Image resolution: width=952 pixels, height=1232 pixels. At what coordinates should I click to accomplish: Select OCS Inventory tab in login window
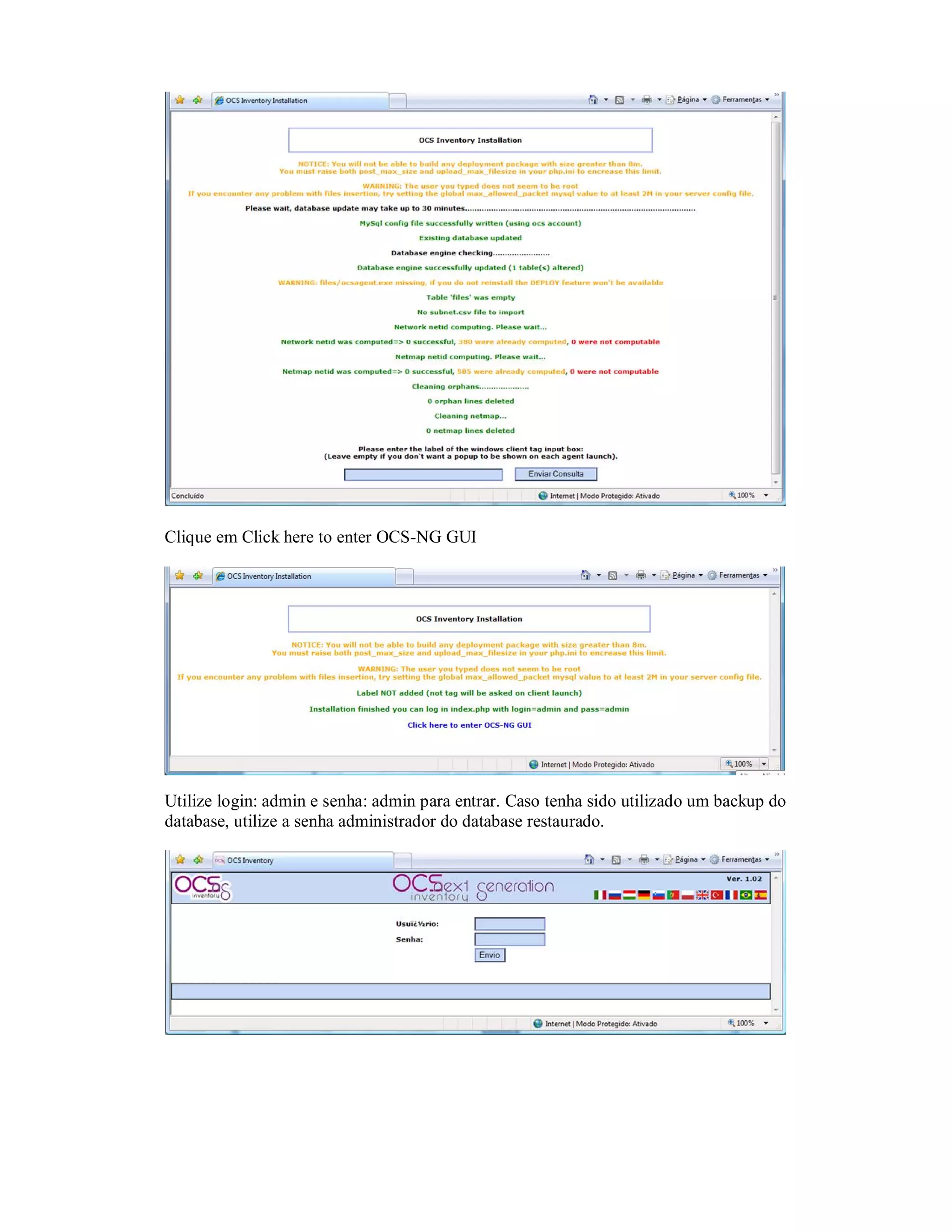(x=303, y=860)
